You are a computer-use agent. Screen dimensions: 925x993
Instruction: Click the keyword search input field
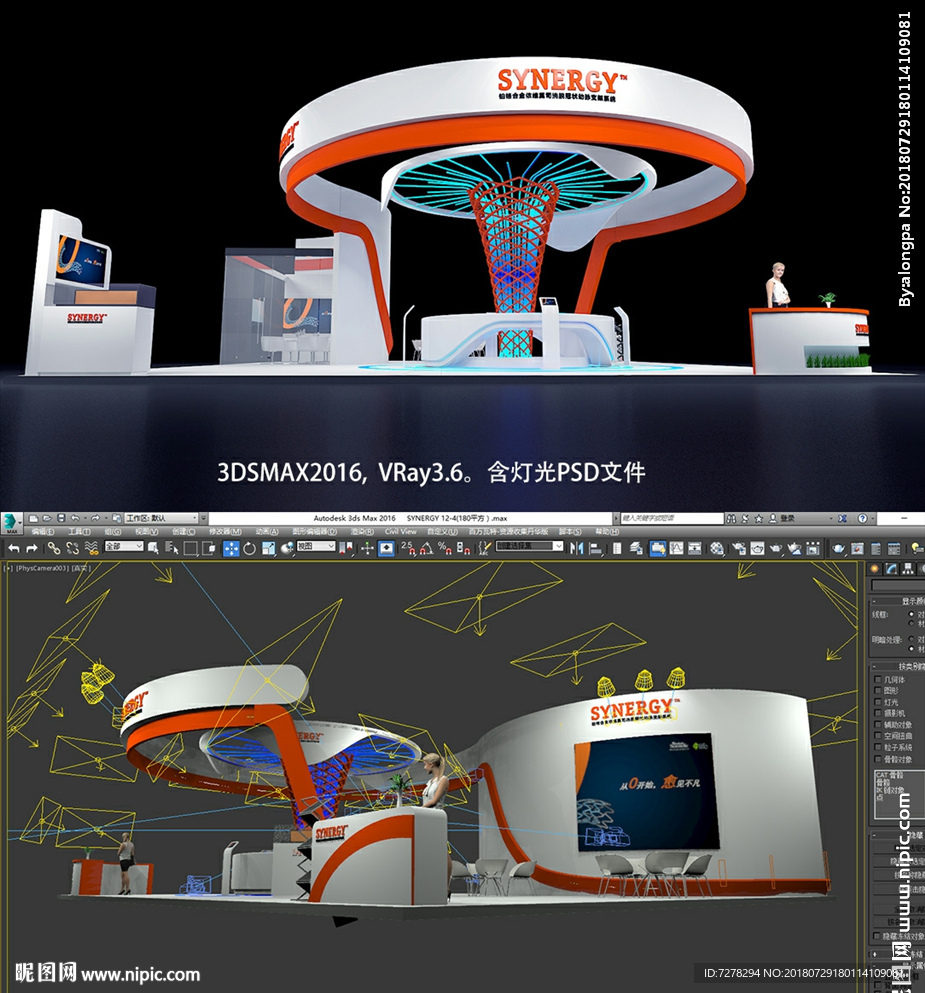tap(671, 518)
